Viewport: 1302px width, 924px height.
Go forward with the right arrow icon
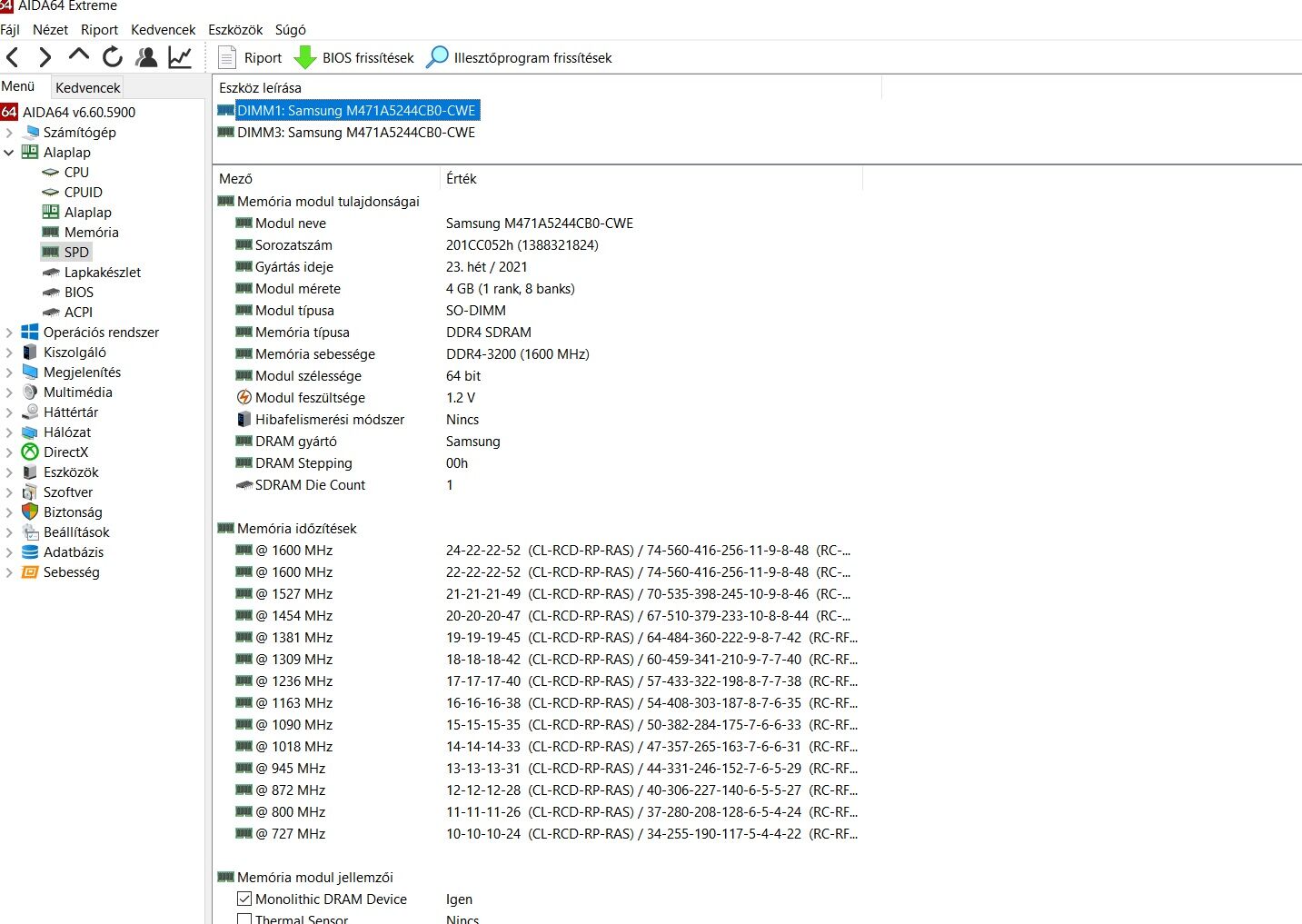click(x=45, y=57)
